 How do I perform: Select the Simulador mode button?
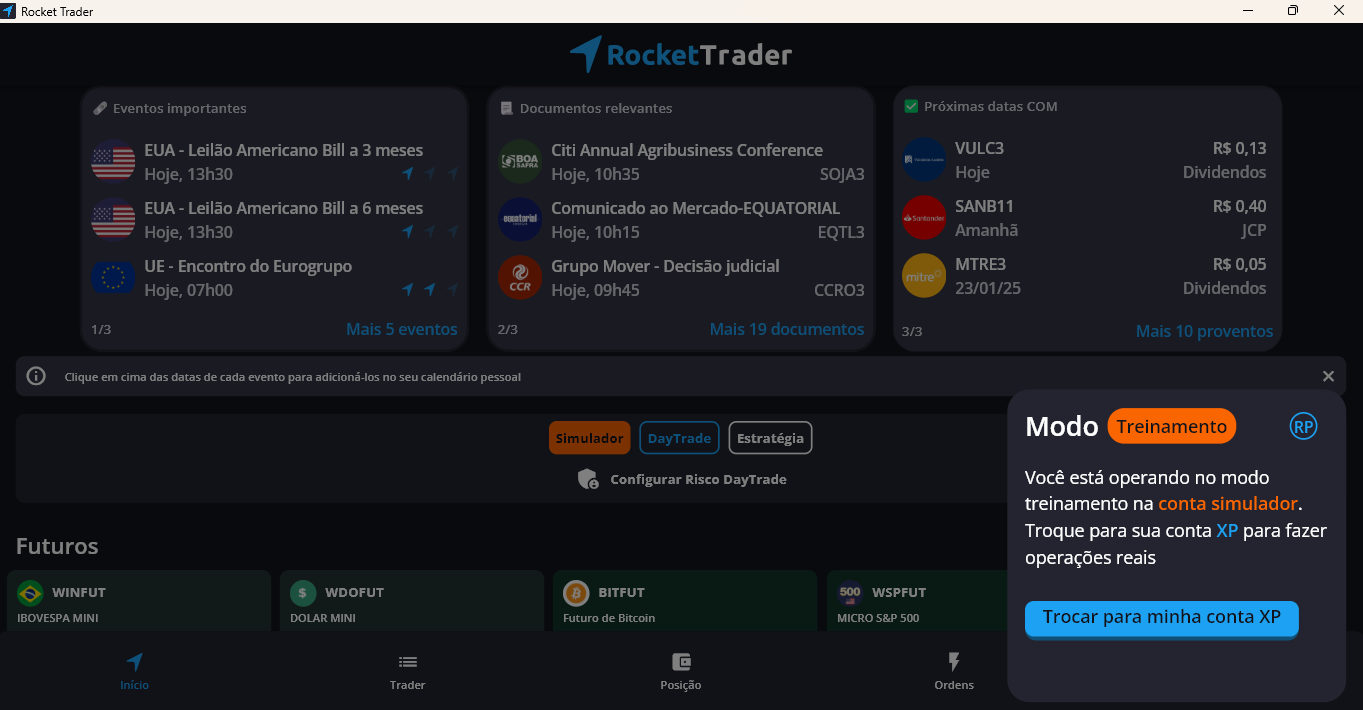pos(590,438)
